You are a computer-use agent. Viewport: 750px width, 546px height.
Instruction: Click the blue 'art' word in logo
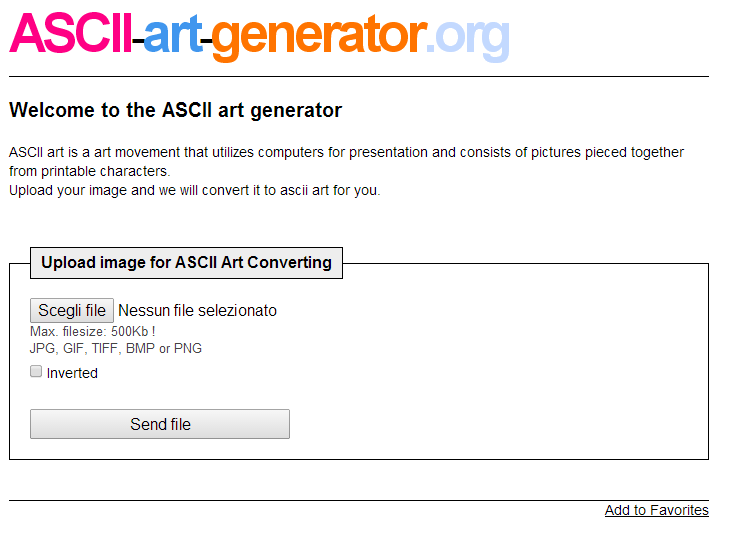point(172,35)
